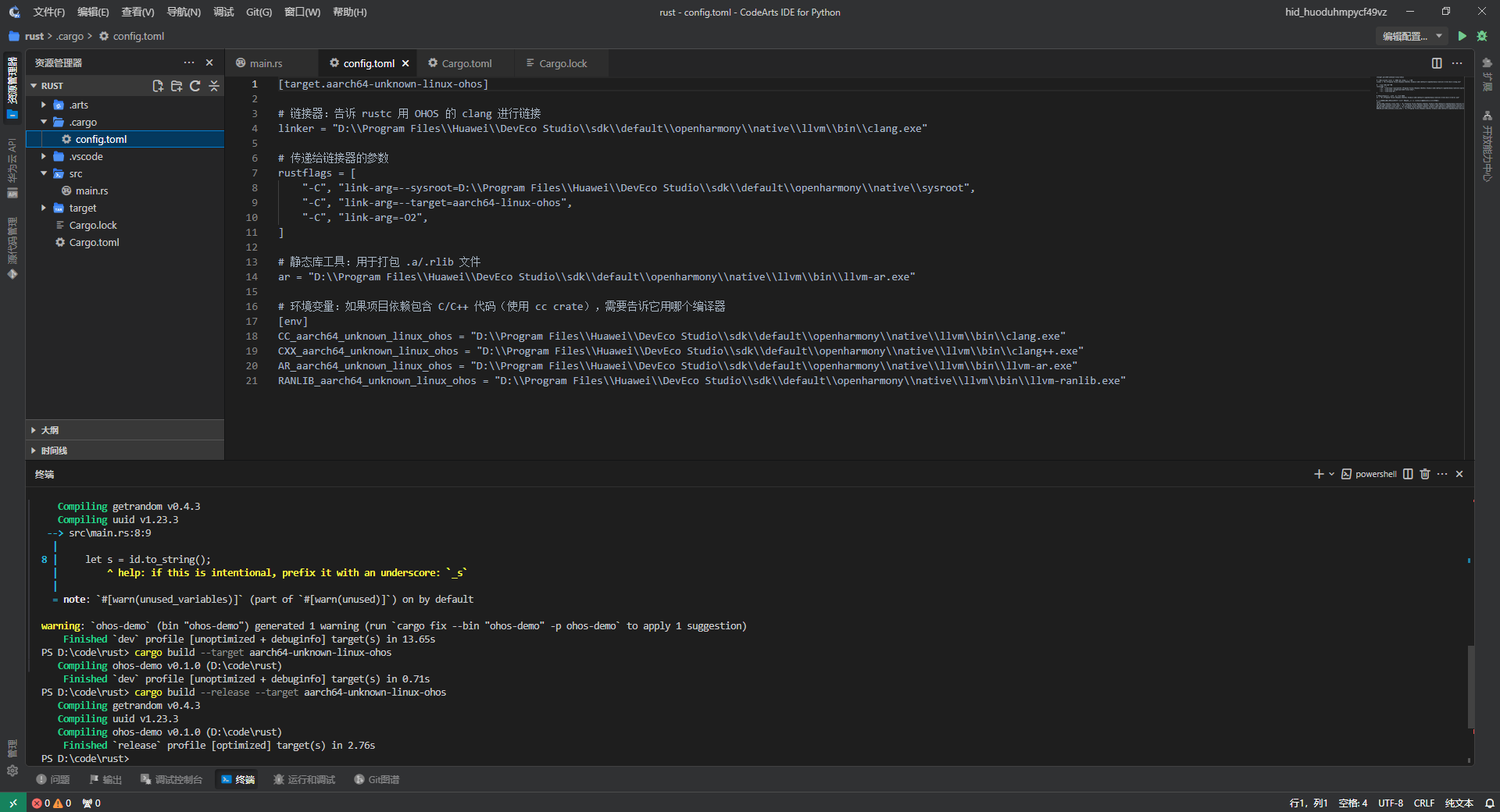Open the new terminal profile dropdown arrow
1500x812 pixels.
pos(1332,474)
